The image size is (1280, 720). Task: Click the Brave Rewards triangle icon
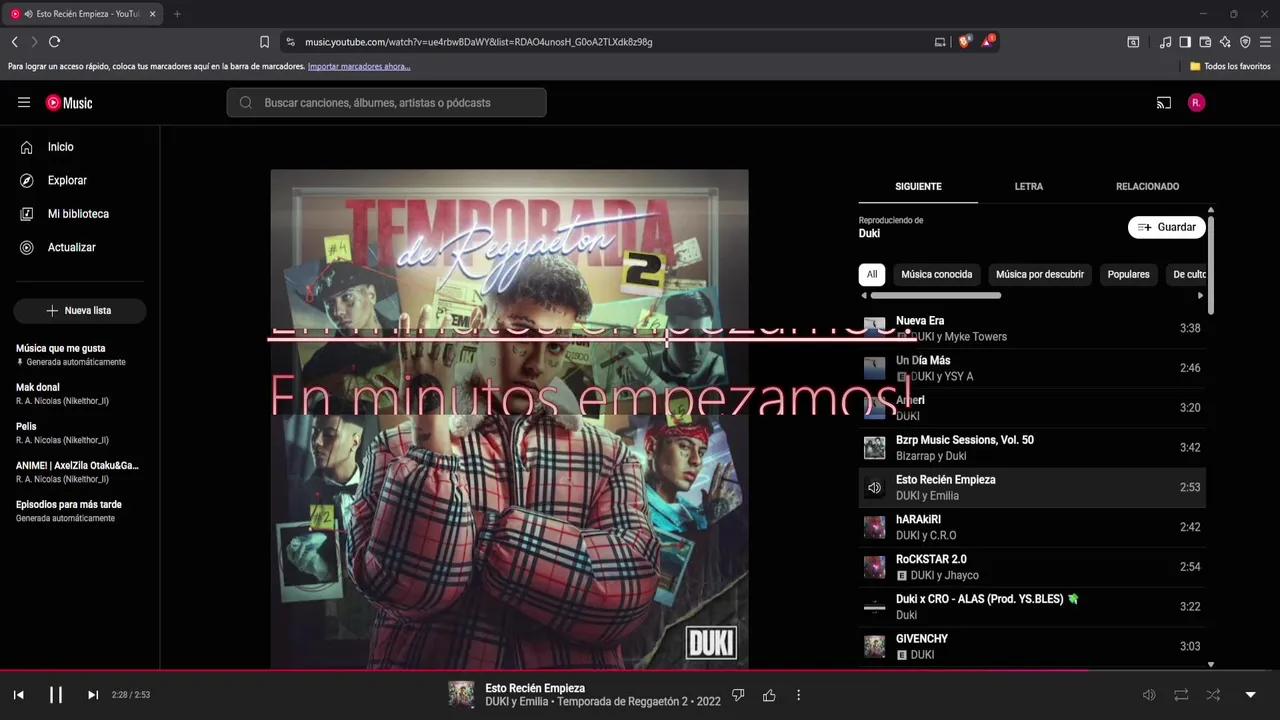[x=988, y=42]
